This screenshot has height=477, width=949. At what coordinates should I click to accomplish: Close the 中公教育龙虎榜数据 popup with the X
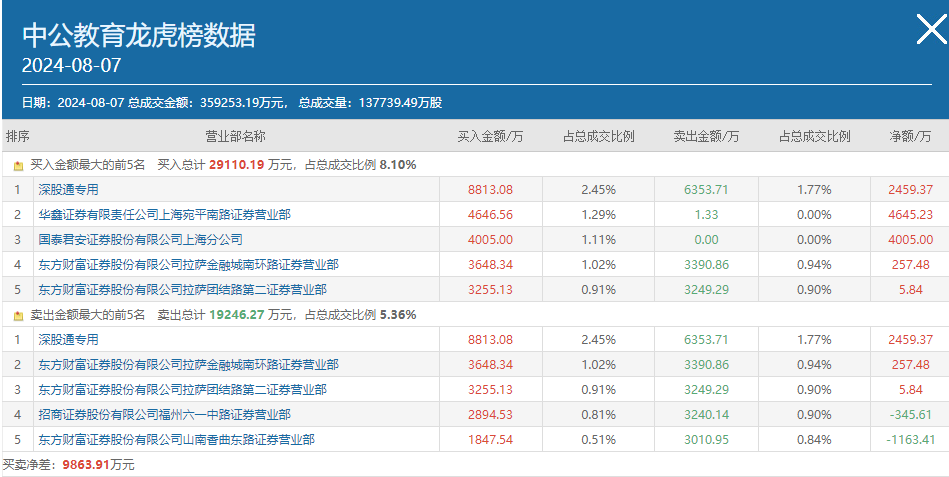coord(931,30)
